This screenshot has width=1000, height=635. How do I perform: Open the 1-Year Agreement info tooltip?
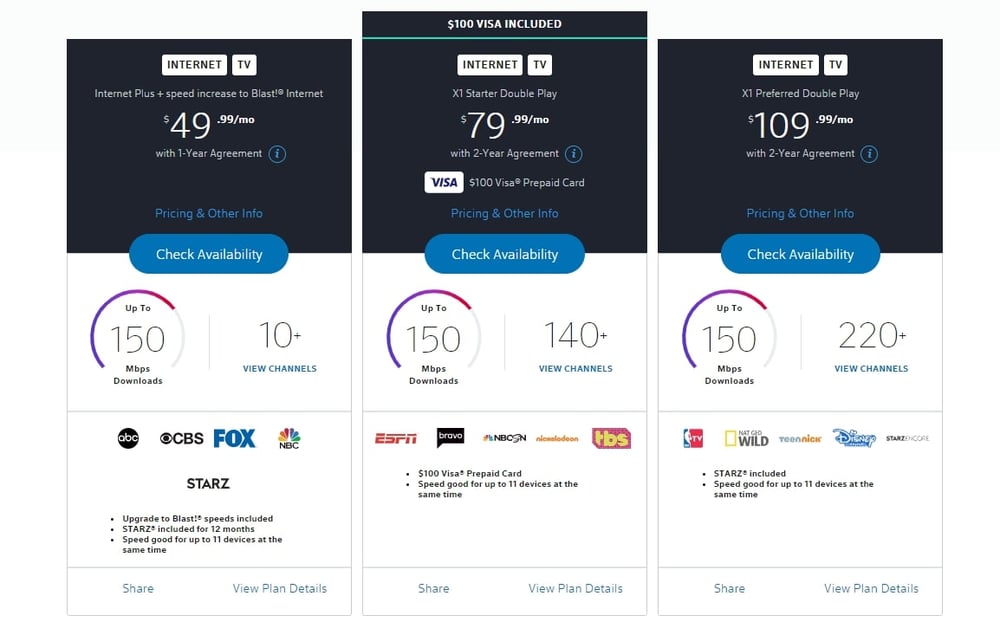click(x=277, y=153)
